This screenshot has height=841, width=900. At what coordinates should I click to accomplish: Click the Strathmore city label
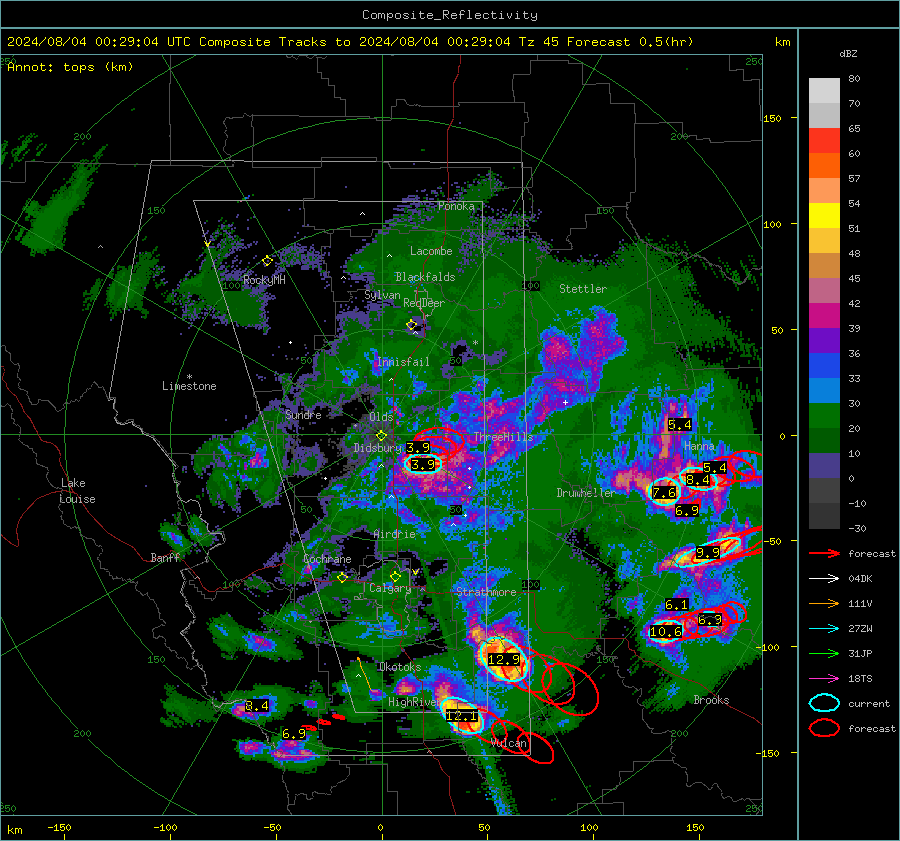point(486,592)
